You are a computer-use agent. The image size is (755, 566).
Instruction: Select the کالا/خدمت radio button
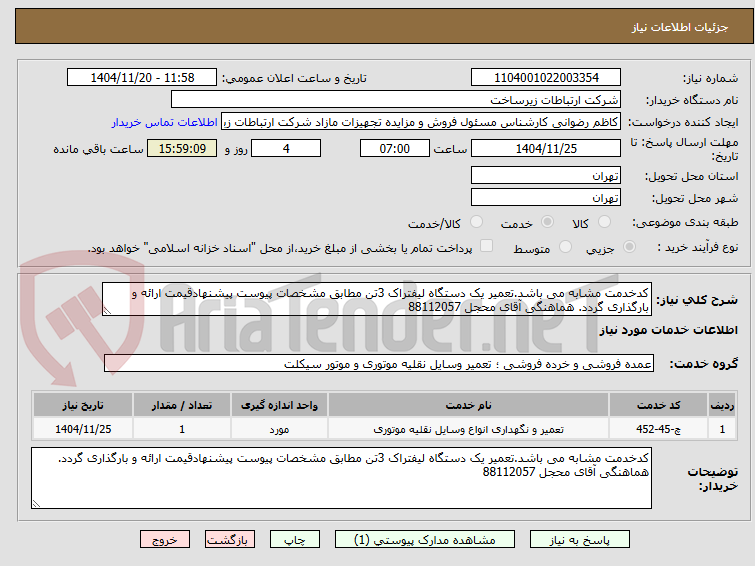tap(476, 222)
